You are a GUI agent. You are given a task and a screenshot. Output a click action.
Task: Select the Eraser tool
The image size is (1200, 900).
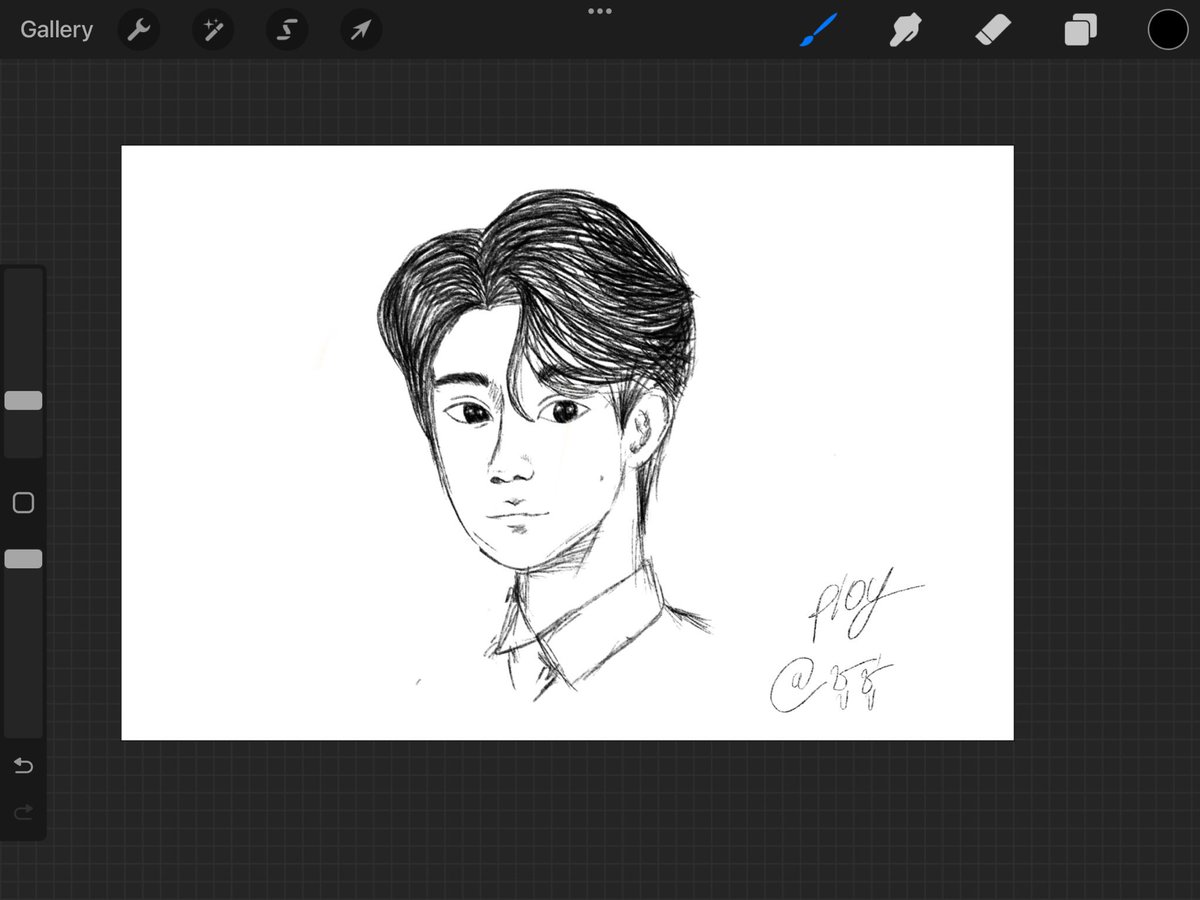(x=993, y=30)
